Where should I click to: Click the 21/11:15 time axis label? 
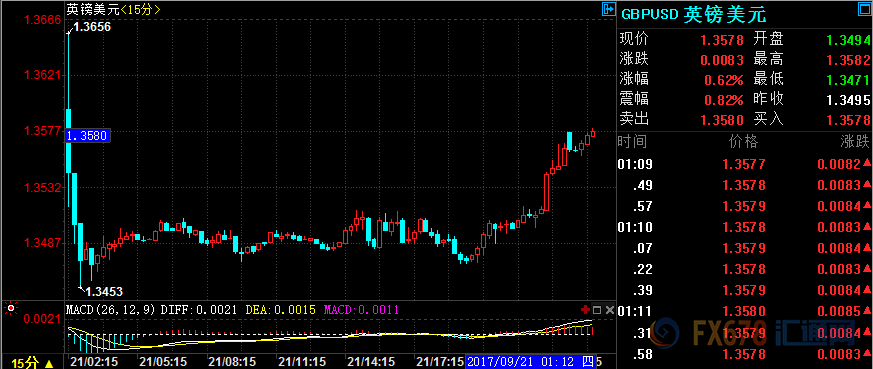click(302, 362)
